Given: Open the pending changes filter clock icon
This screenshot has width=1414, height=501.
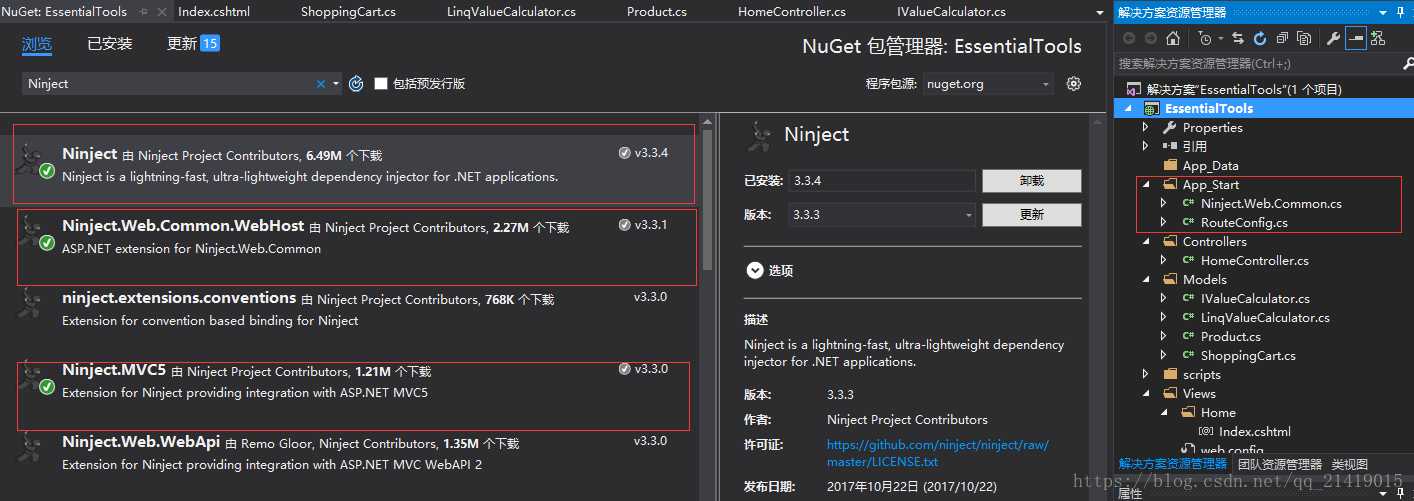Looking at the screenshot, I should tap(1205, 38).
